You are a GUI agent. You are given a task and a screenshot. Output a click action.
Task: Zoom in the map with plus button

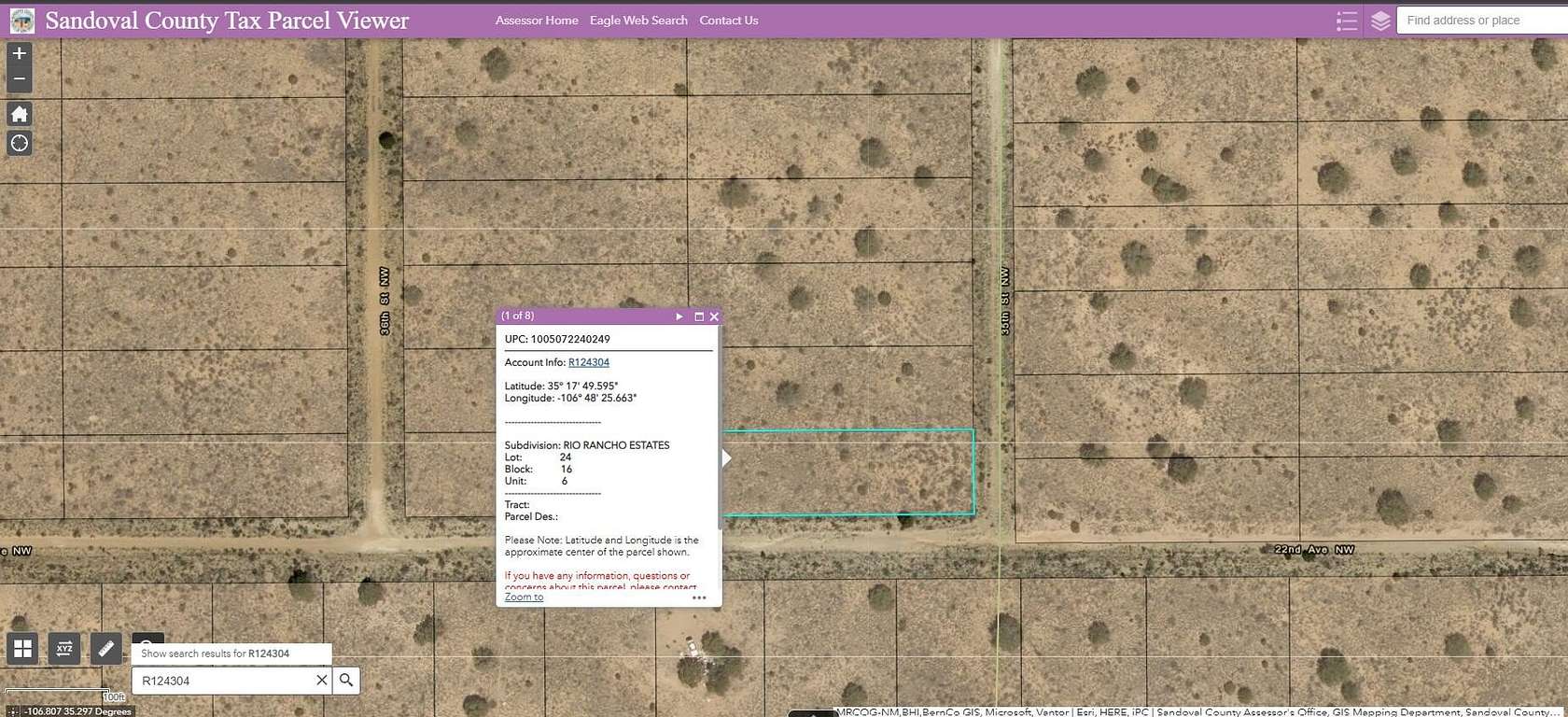(20, 54)
